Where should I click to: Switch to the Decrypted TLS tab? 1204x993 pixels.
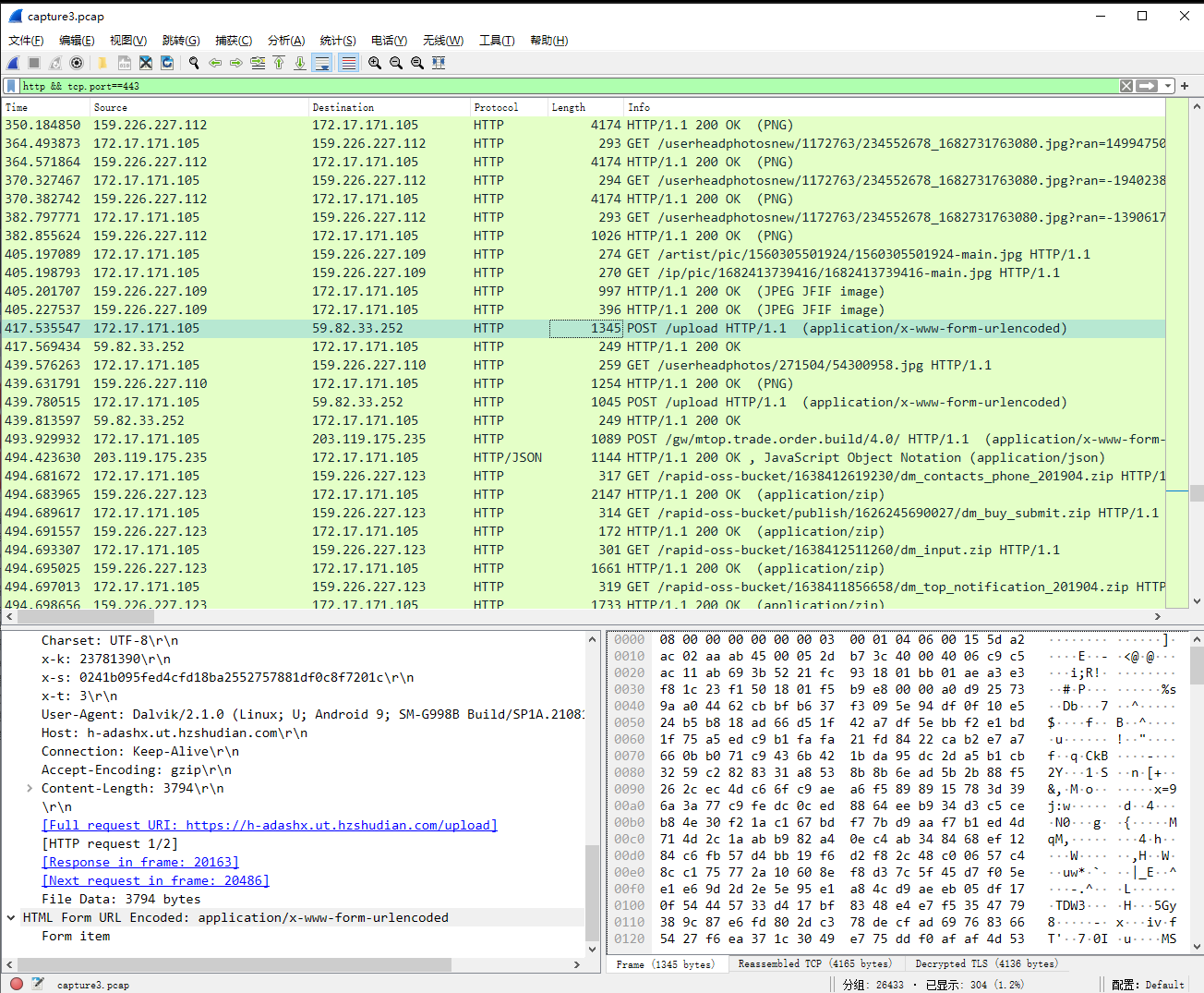(986, 963)
